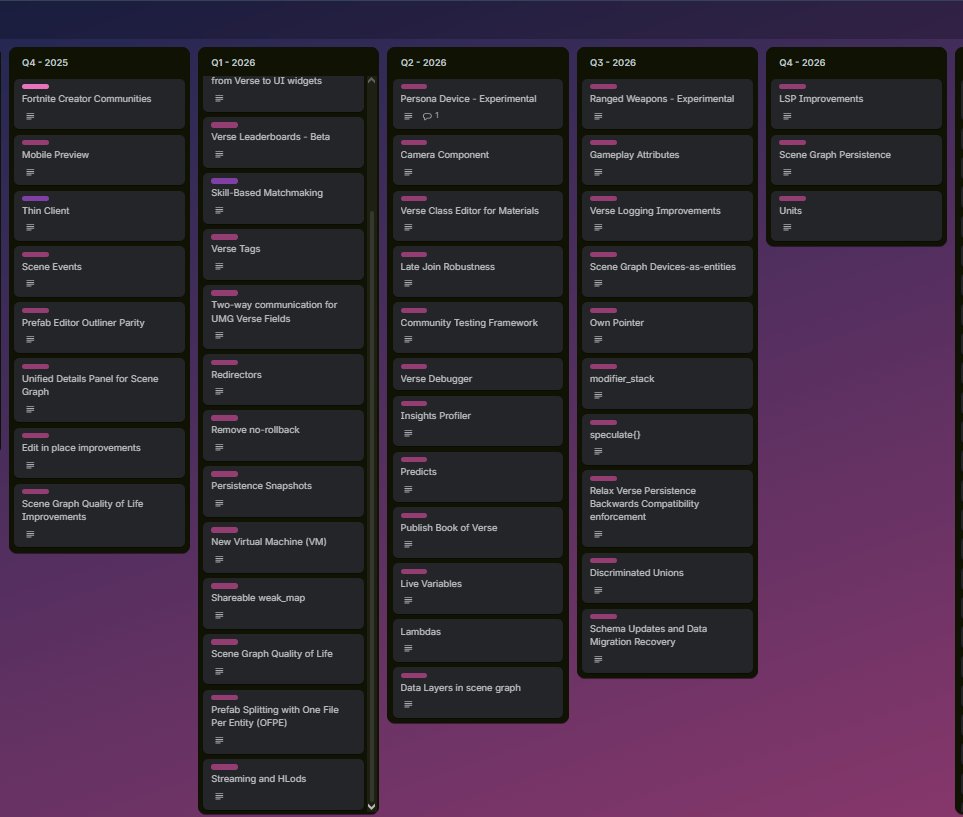Viewport: 963px width, 817px height.
Task: Open comment bubble on Persona Device card
Action: pos(431,116)
